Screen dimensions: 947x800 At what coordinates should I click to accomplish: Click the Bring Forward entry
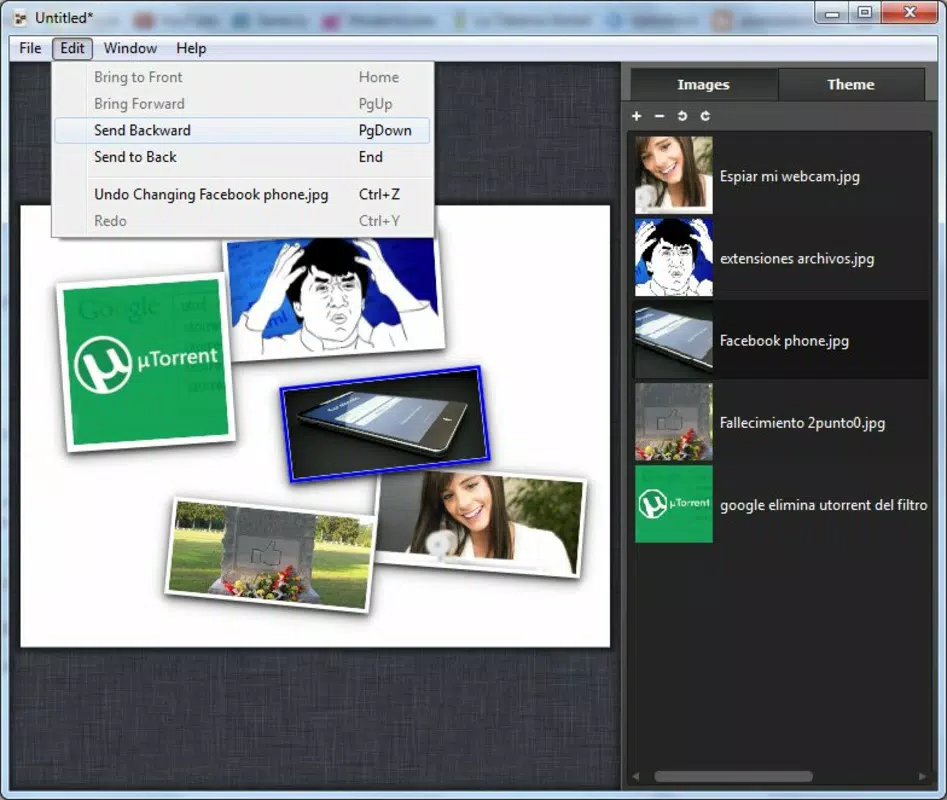tap(242, 104)
